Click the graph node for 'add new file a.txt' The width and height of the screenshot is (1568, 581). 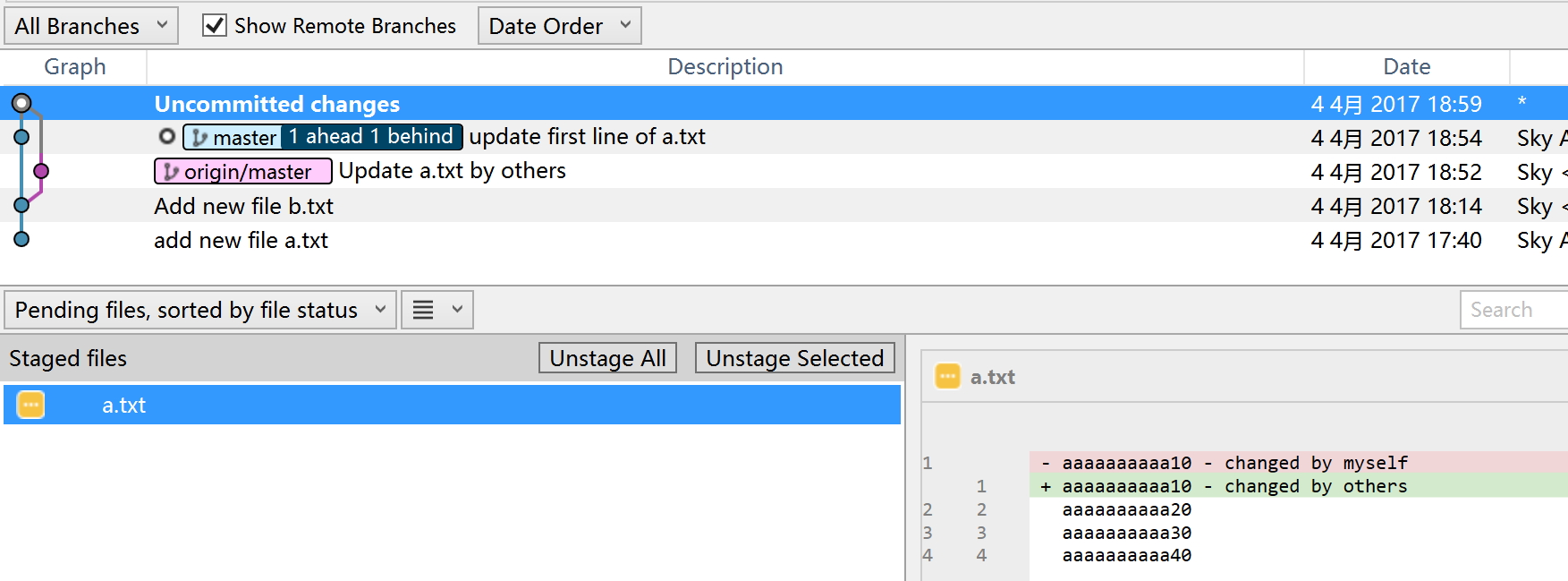click(x=21, y=239)
